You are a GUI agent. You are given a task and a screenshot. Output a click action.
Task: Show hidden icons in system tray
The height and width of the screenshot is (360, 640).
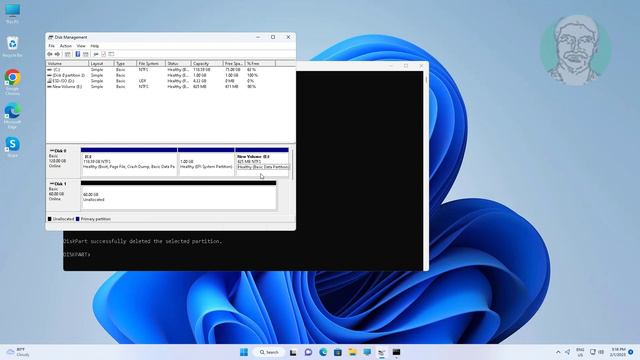click(x=558, y=352)
